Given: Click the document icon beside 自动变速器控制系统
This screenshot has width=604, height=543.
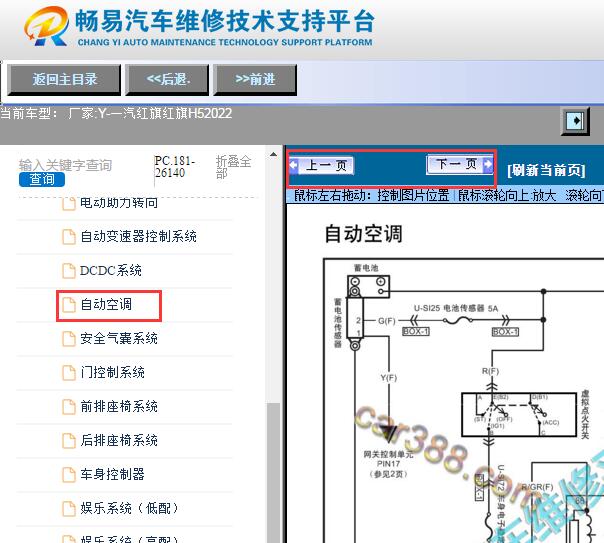Looking at the screenshot, I should click(x=69, y=237).
